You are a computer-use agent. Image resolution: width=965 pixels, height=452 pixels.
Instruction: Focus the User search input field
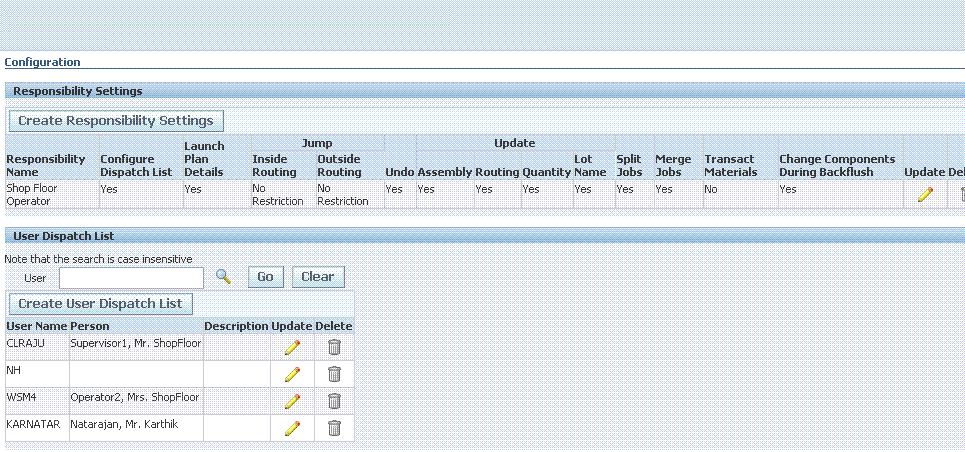131,278
